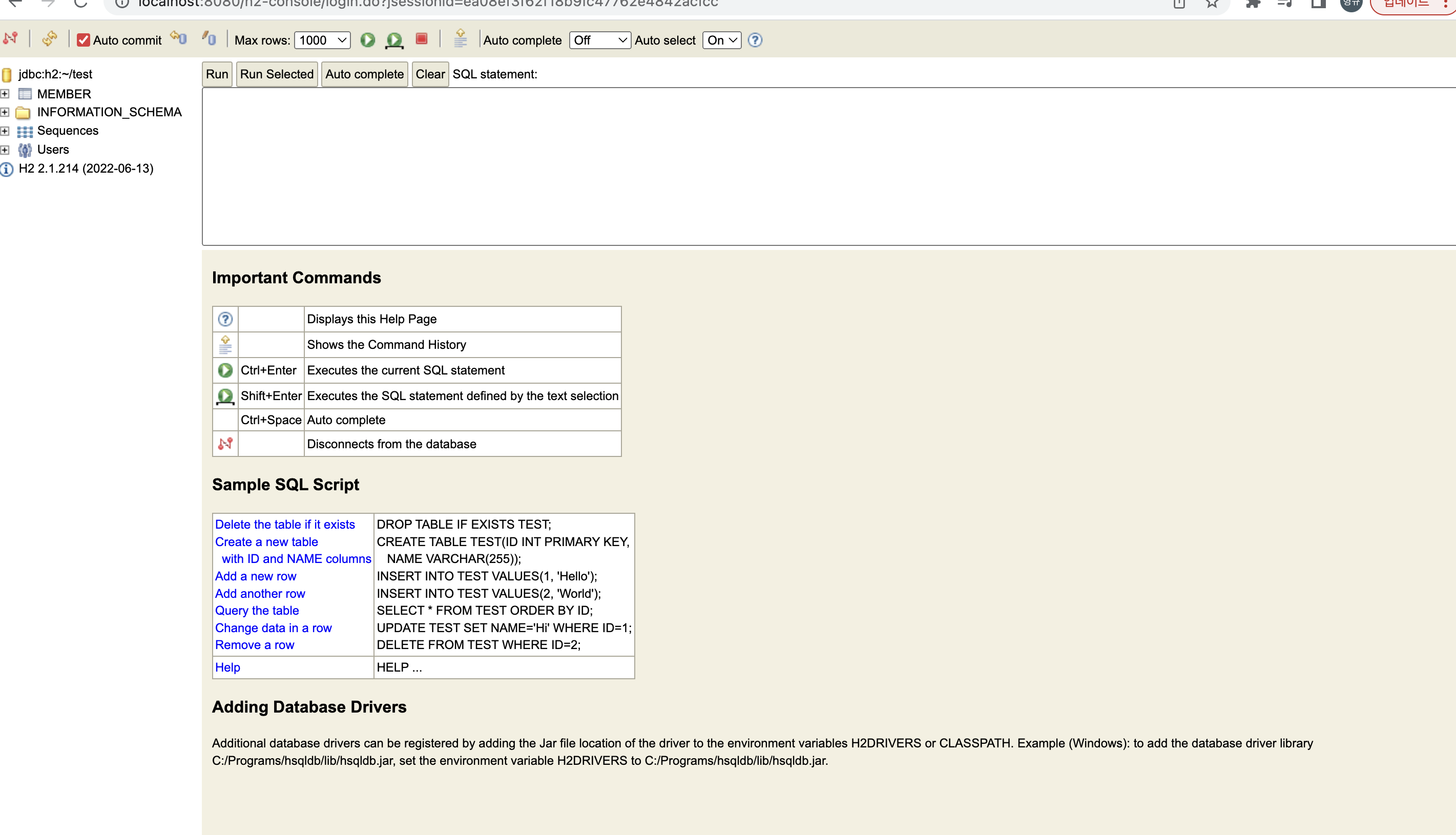Click the green run icon beside Ctrl+Enter
The width and height of the screenshot is (1456, 835).
pos(225,370)
